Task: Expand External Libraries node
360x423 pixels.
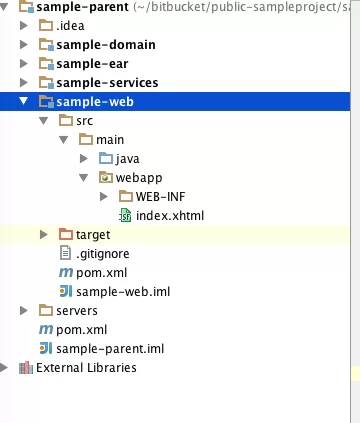Action: [x=4, y=368]
